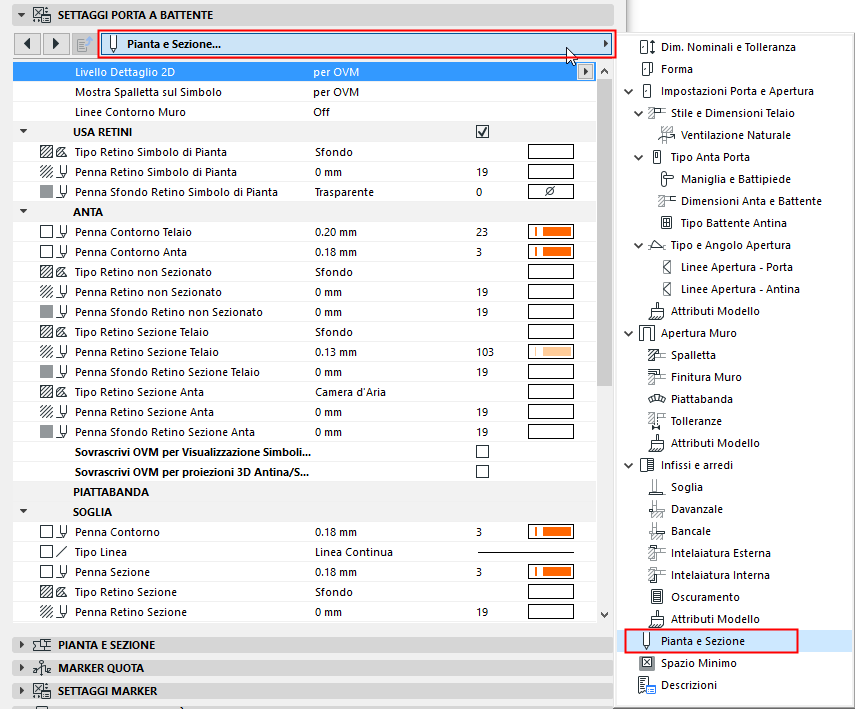
Task: Open pen color swatch for Penna Retino Sezione Telaio
Action: click(551, 352)
